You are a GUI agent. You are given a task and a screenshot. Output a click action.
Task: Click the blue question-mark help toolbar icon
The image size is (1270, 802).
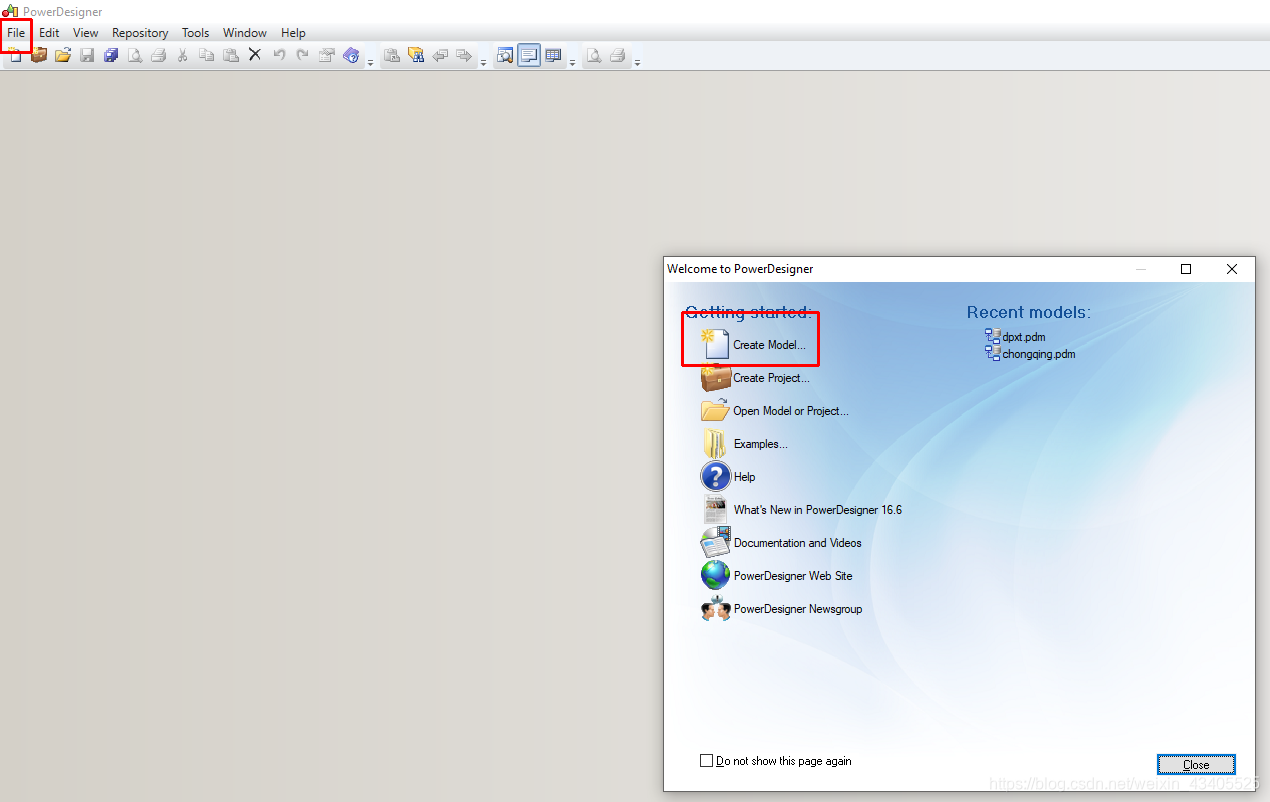(x=351, y=55)
